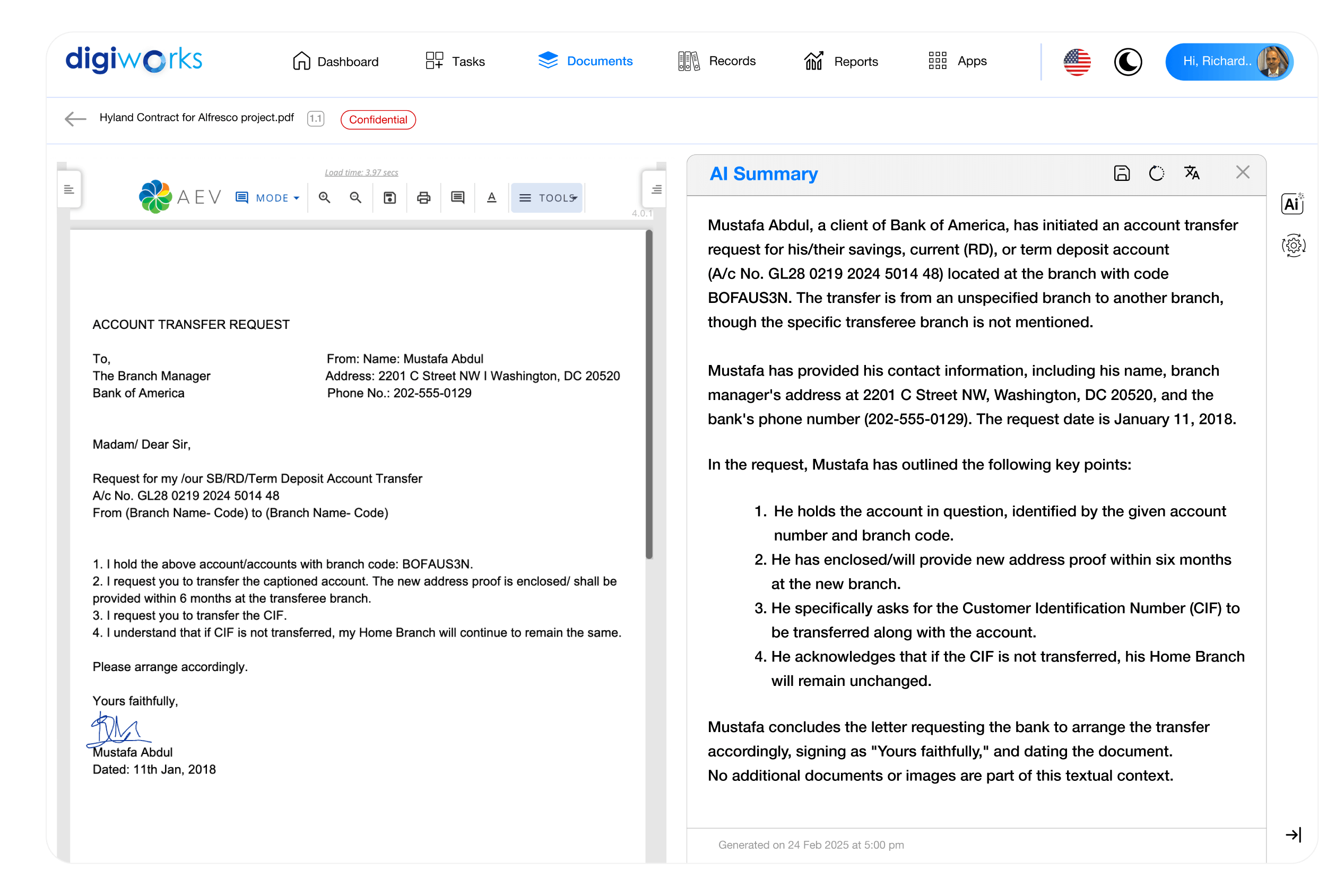
Task: Open the MODE dropdown
Action: (267, 198)
